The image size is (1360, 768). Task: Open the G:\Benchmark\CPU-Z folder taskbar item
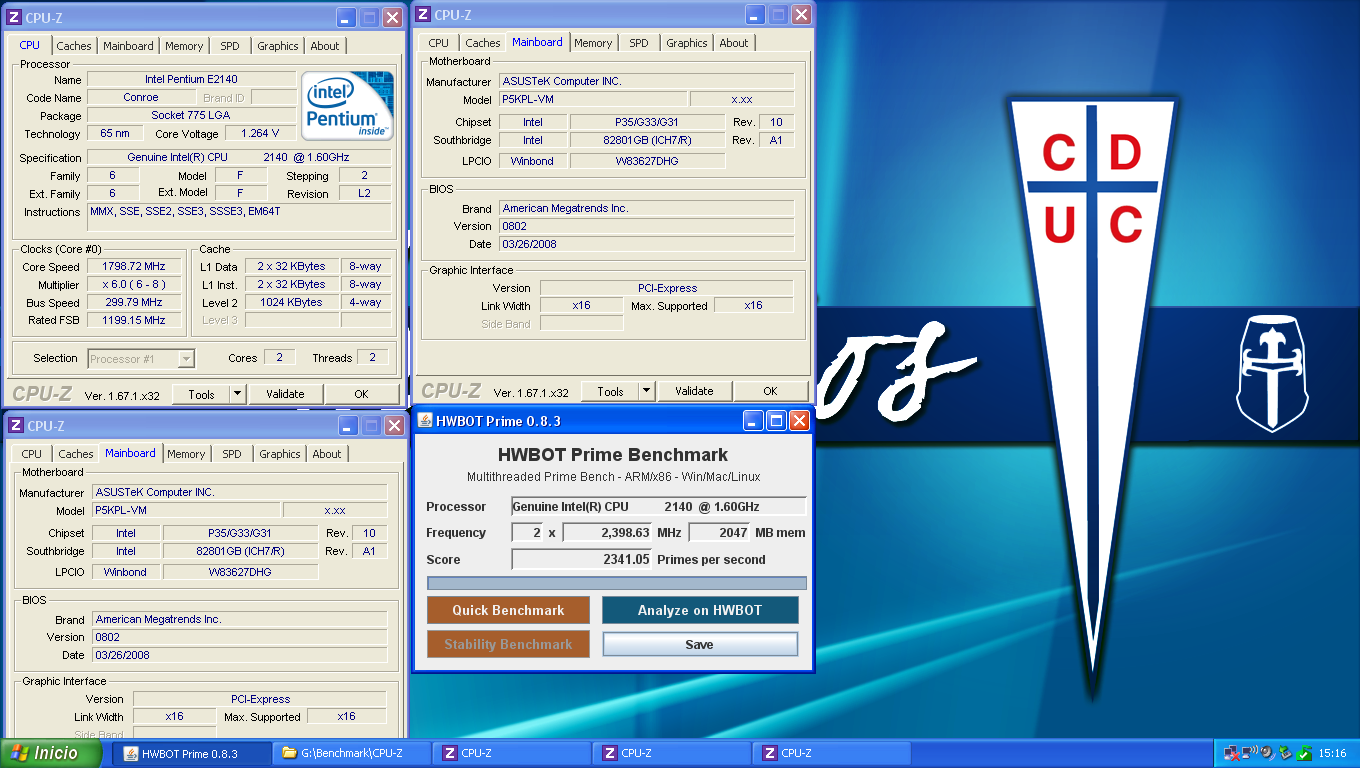352,754
